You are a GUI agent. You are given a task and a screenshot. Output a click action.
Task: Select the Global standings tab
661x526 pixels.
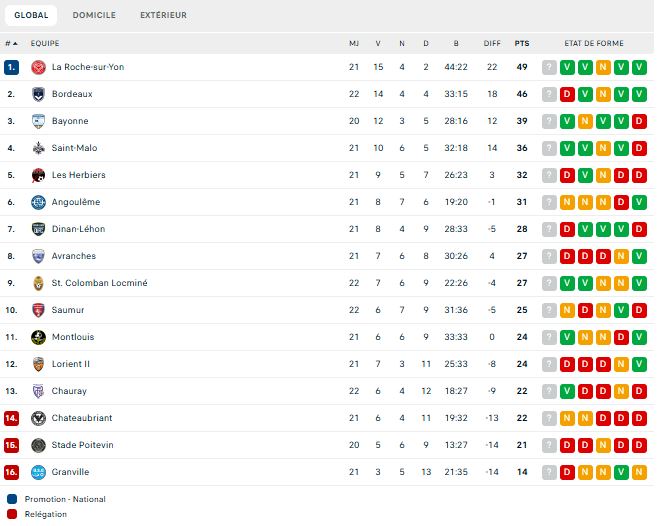pos(31,15)
